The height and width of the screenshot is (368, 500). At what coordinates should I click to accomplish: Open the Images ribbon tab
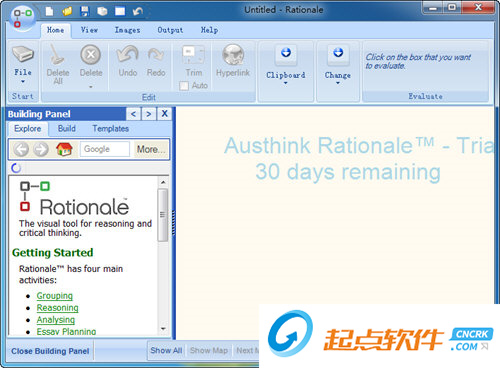click(127, 30)
